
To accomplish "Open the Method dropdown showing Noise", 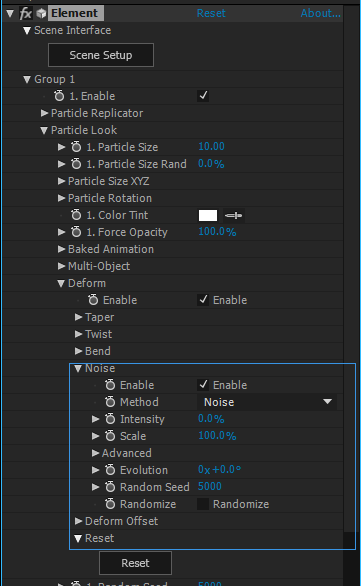I will 267,402.
